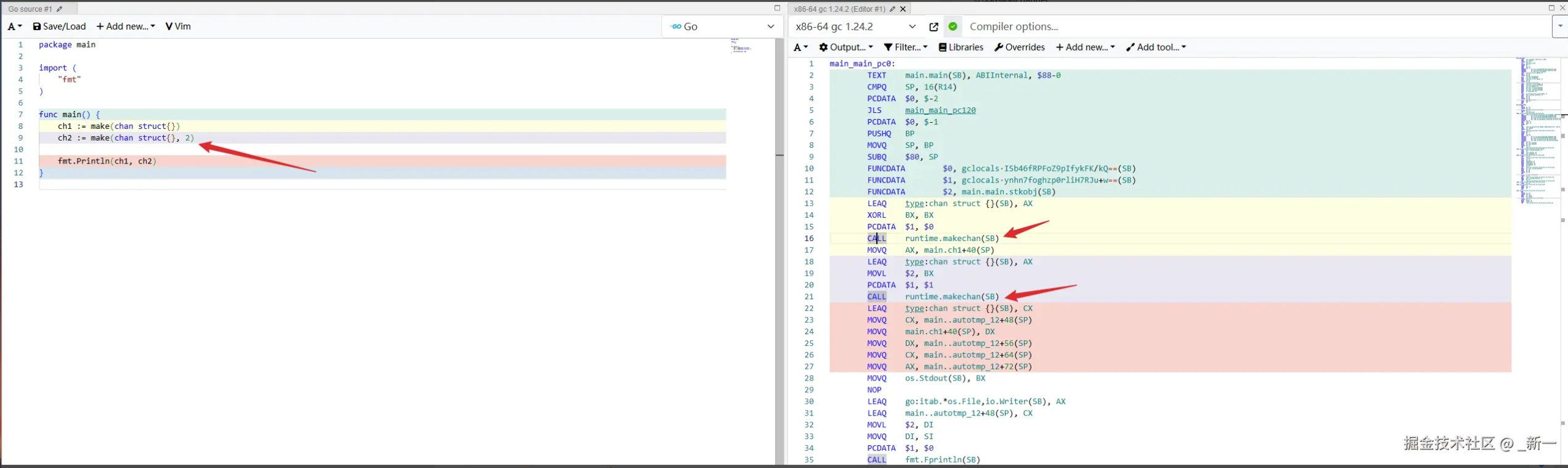Expand the Add new menu in source editor
Image resolution: width=1568 pixels, height=468 pixels.
126,27
